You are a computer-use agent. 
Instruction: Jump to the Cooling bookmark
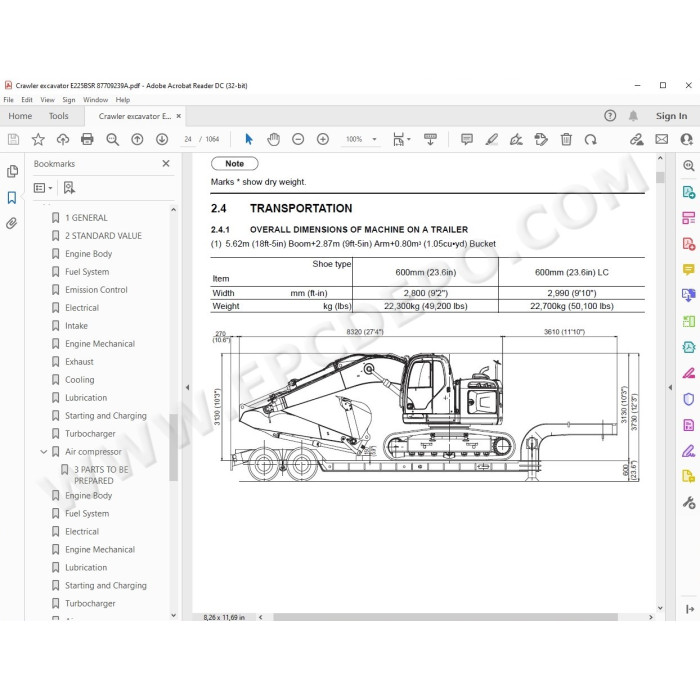pyautogui.click(x=79, y=380)
